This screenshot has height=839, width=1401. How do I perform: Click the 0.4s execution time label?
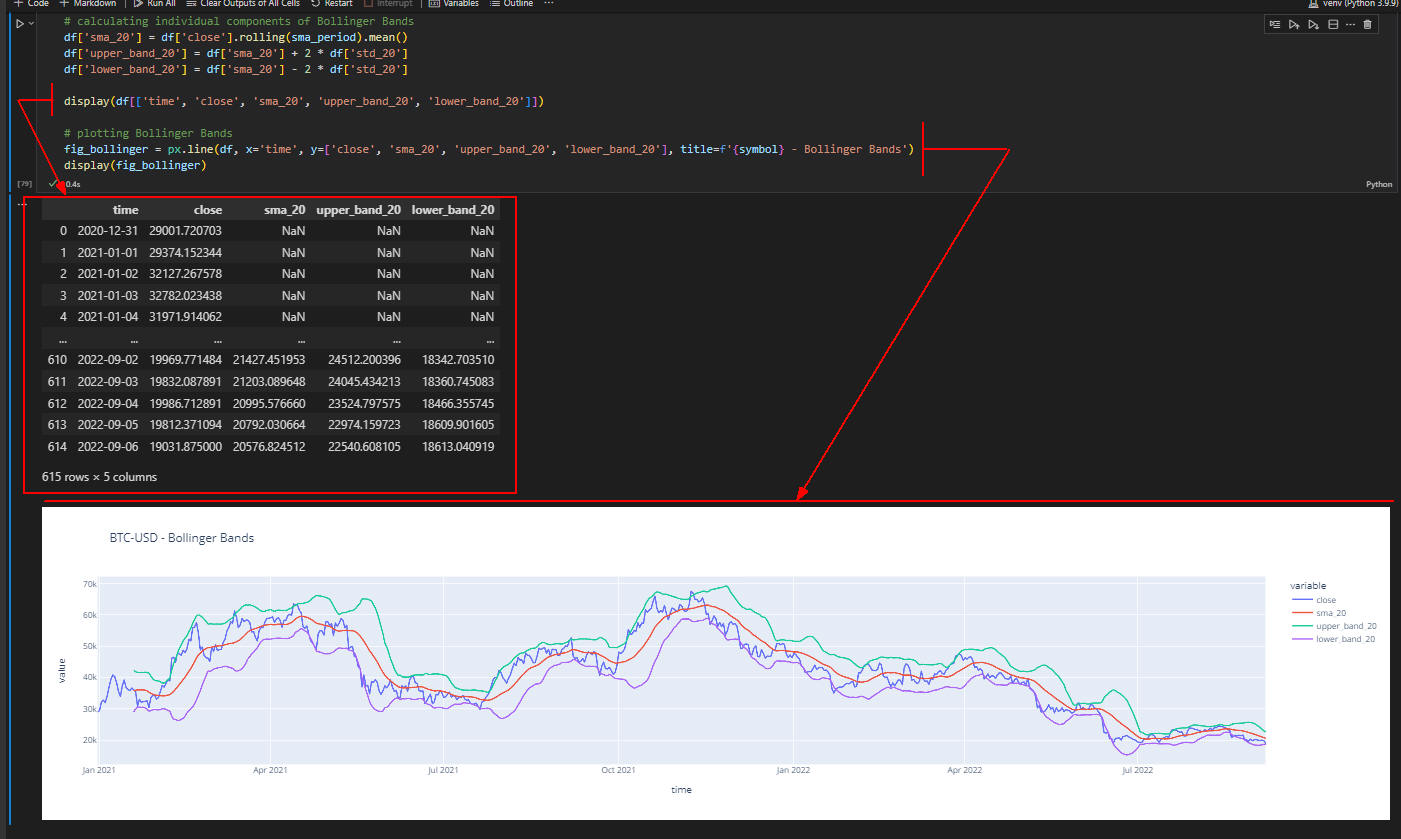point(73,185)
